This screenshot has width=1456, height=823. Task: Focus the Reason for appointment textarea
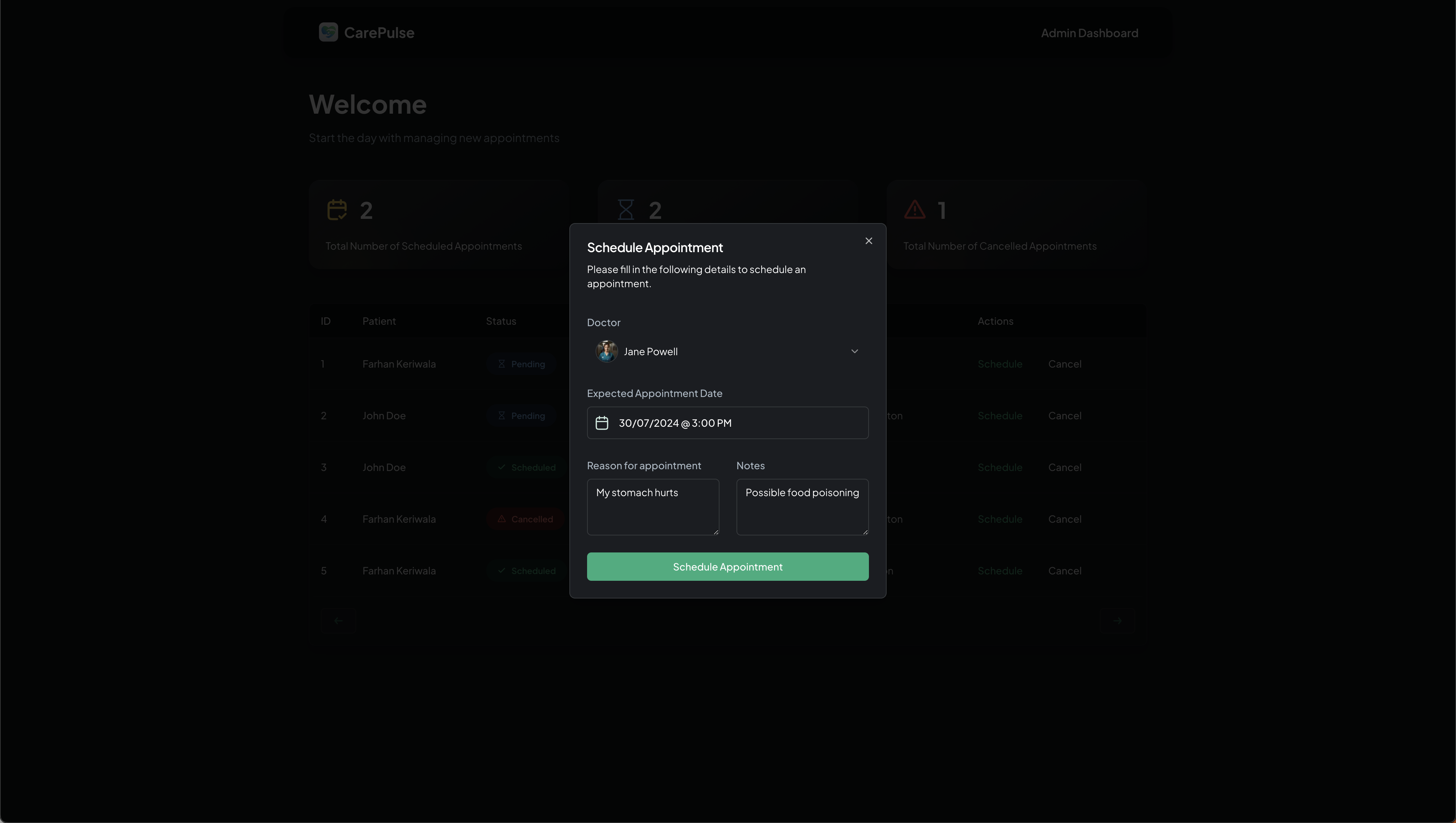click(653, 507)
